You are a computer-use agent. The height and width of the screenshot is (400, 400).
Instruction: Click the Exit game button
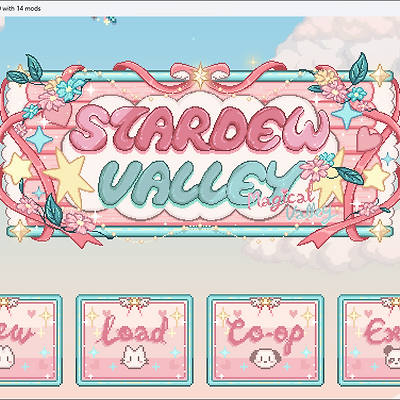coord(369,340)
